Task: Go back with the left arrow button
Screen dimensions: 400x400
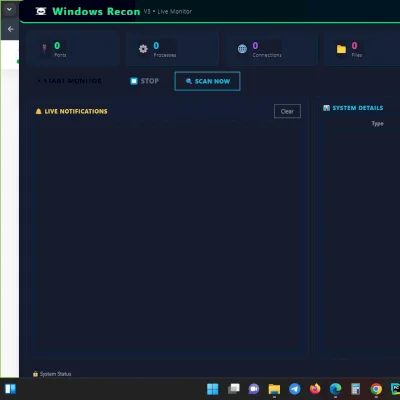Action: click(10, 29)
